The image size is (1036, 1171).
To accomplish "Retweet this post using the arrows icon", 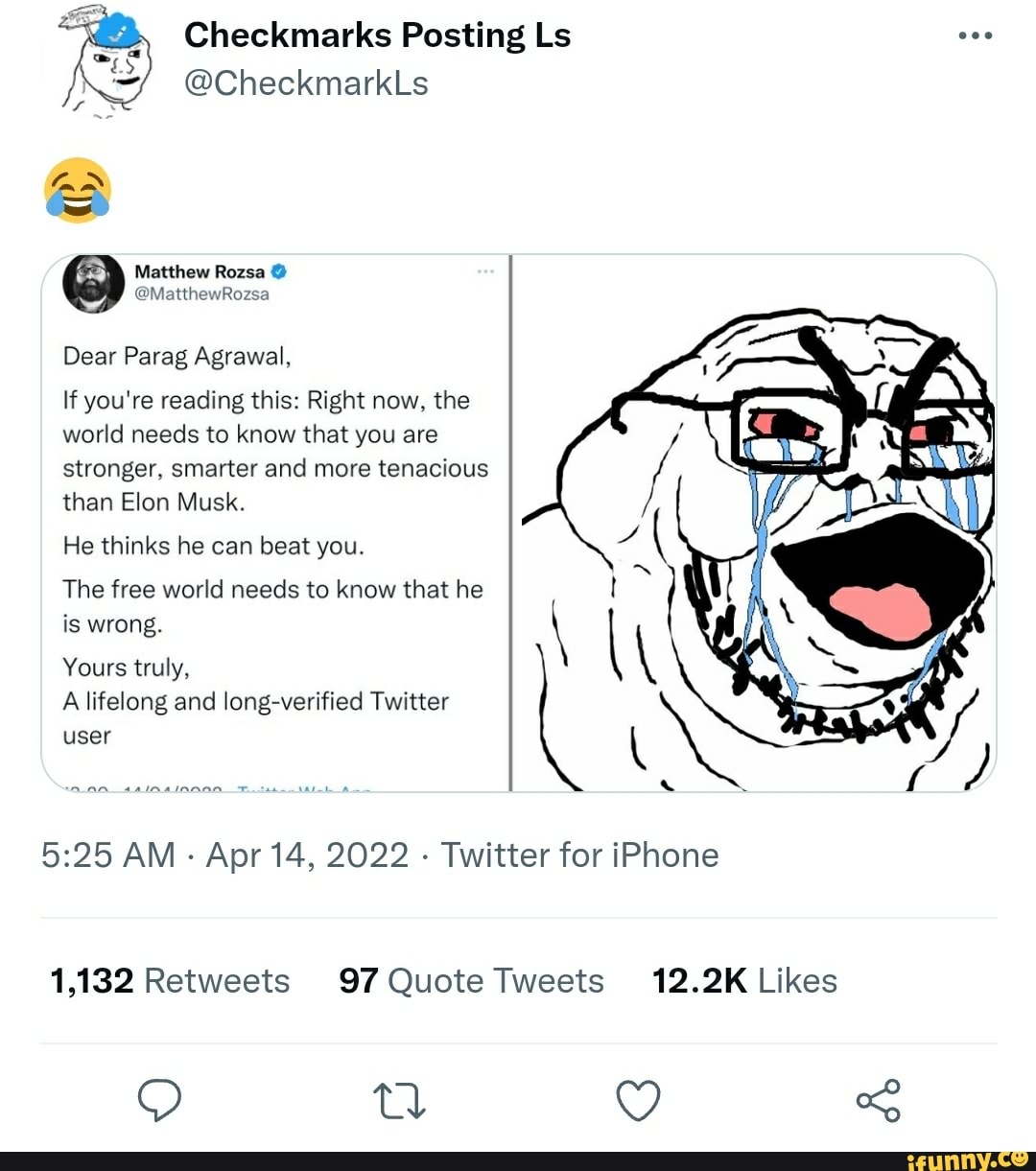I will [400, 1101].
